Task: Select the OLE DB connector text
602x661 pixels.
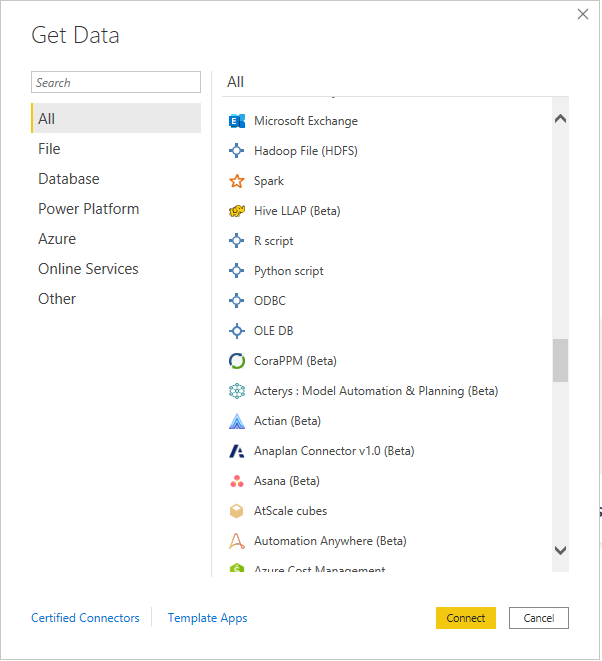Action: 273,331
